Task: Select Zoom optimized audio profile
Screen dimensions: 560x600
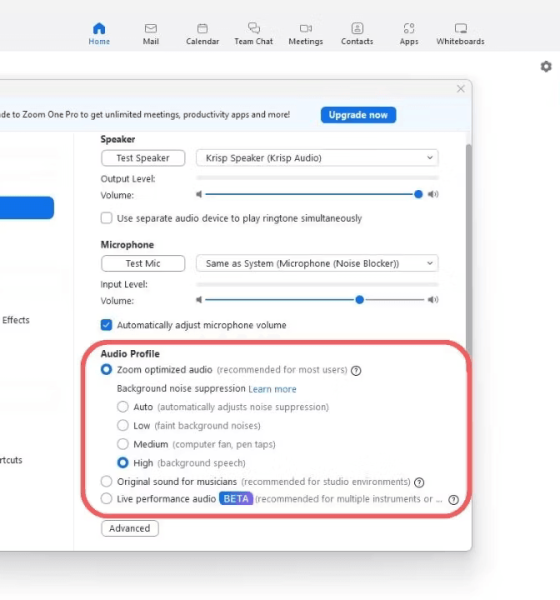Action: coord(106,370)
